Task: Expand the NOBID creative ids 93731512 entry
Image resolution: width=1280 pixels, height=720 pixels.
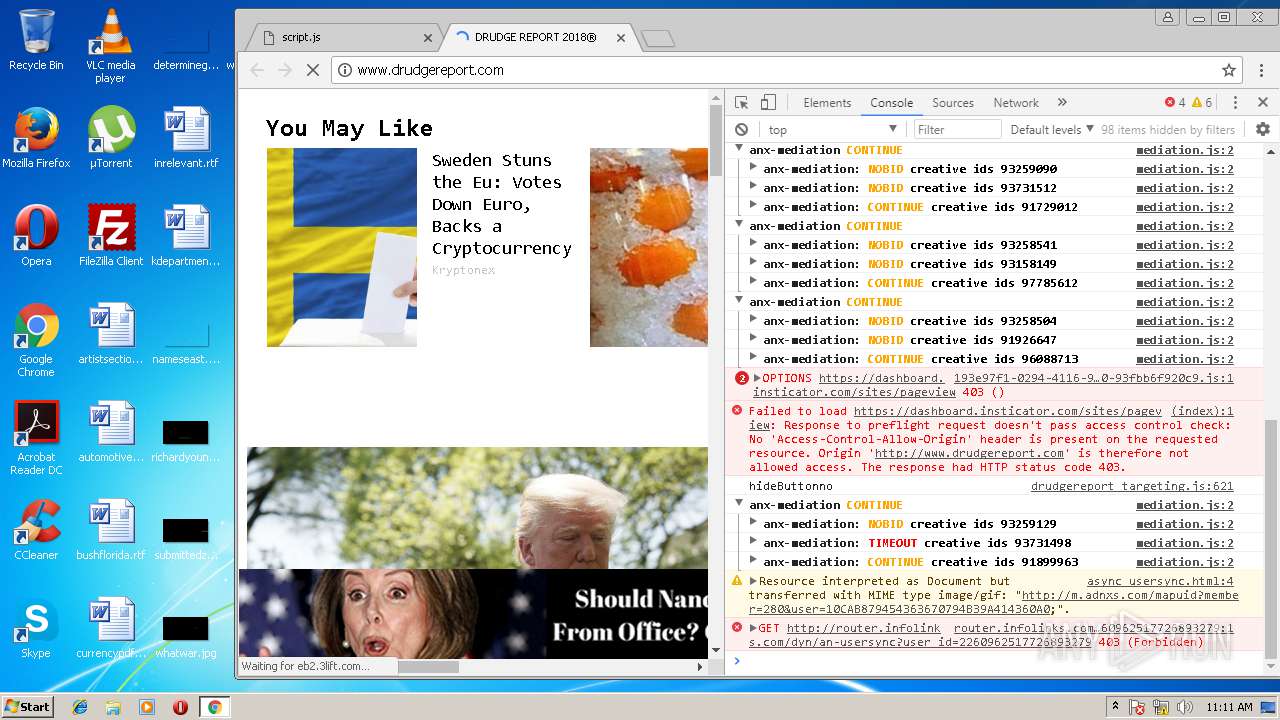Action: click(753, 188)
